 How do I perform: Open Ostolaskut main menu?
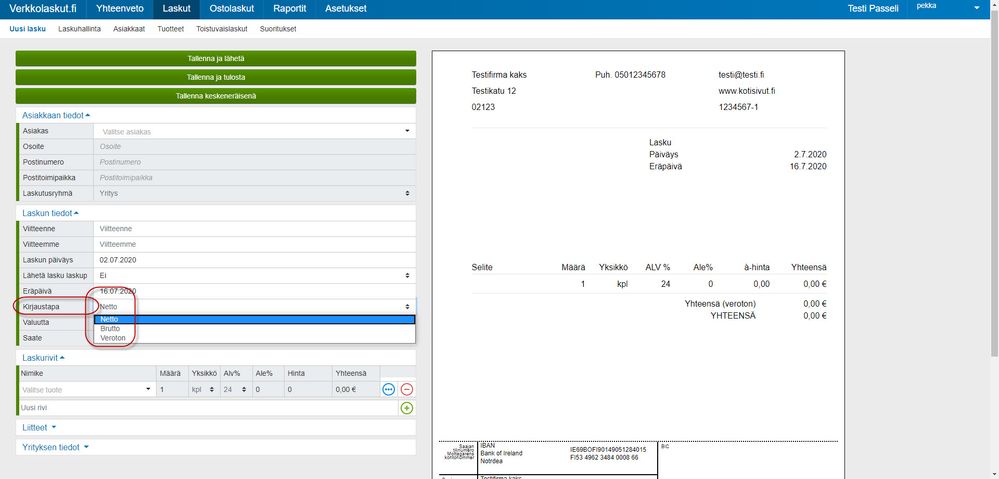tap(232, 9)
